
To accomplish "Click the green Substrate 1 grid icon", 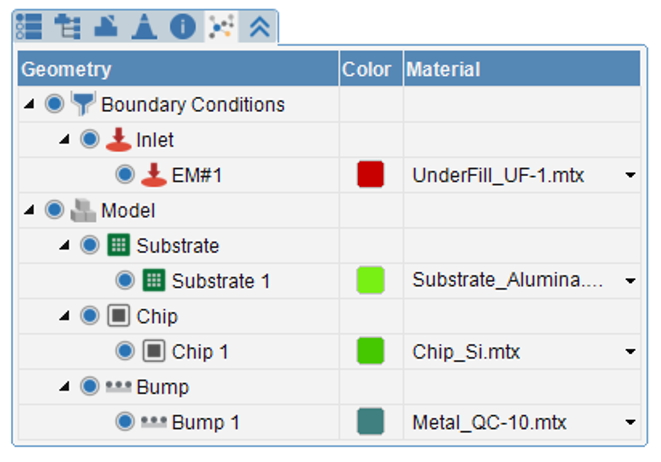I will point(154,280).
